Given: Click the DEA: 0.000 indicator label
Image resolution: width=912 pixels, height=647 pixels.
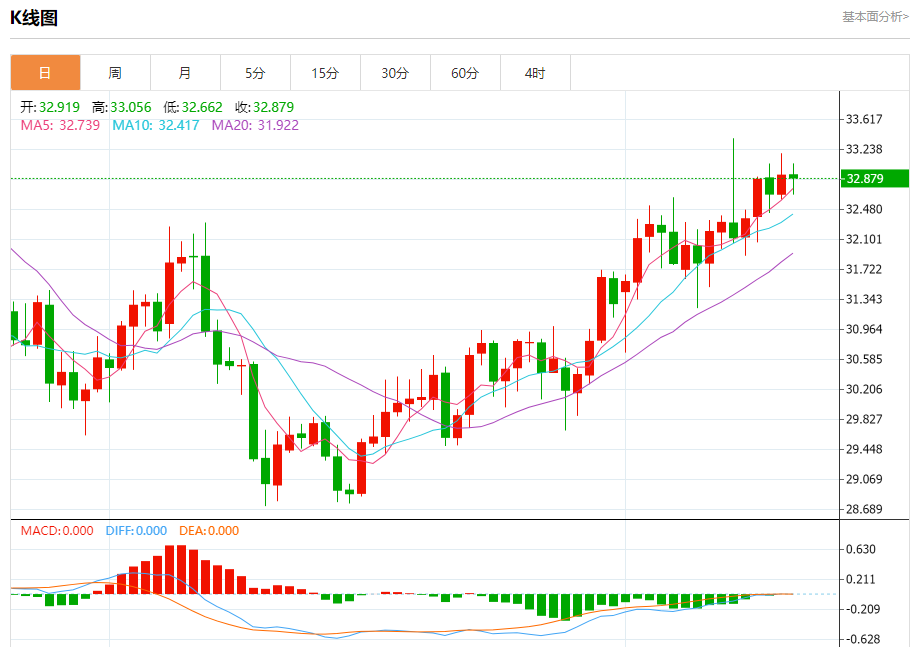Looking at the screenshot, I should coord(209,531).
